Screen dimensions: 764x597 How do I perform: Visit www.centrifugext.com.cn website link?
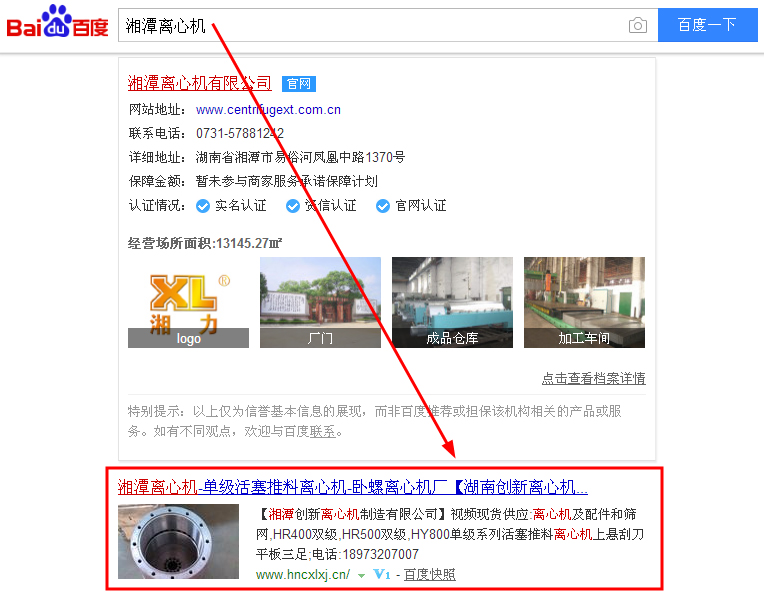pyautogui.click(x=268, y=110)
